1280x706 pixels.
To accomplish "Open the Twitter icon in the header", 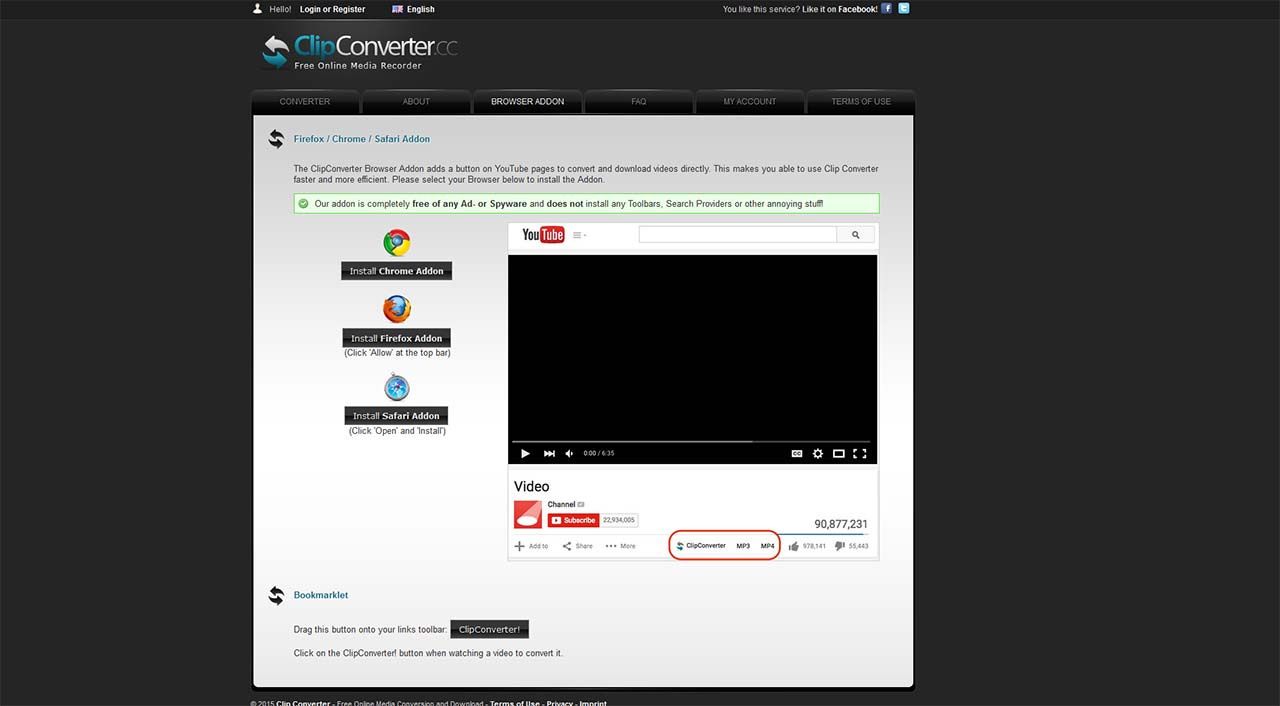I will coord(904,9).
